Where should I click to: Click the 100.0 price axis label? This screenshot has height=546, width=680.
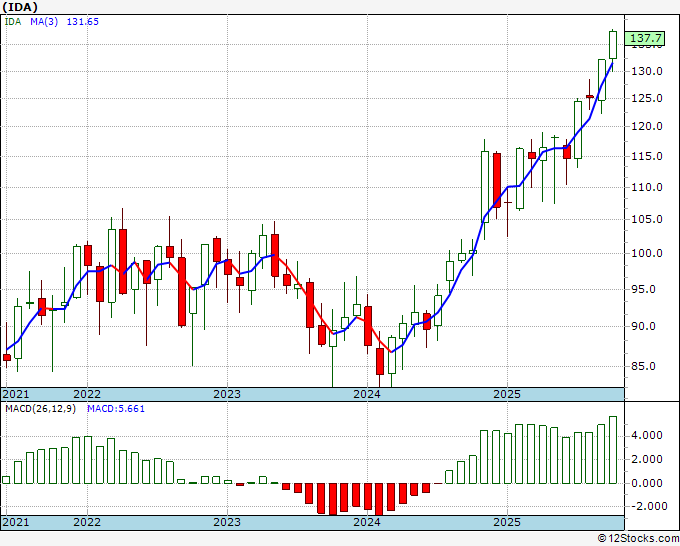[x=647, y=253]
